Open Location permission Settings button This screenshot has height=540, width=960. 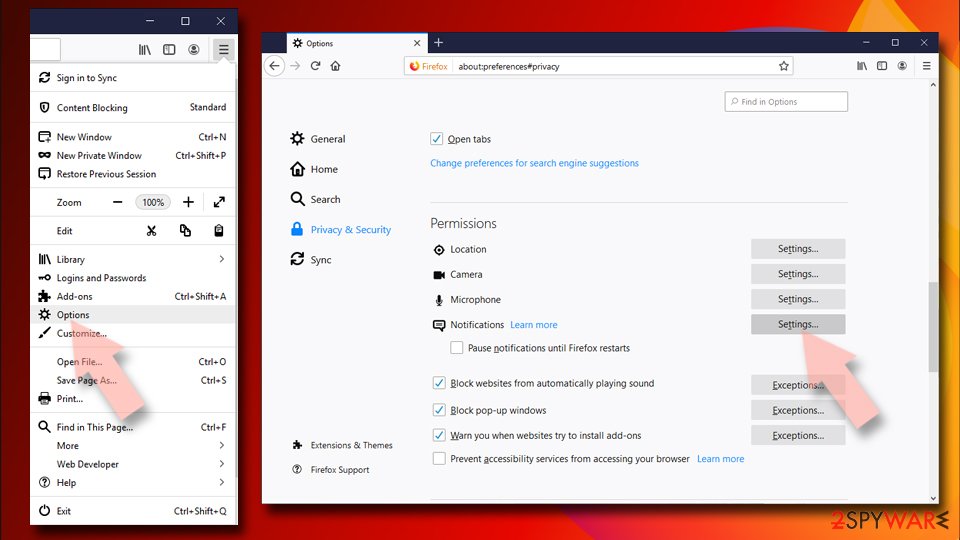[x=798, y=249]
